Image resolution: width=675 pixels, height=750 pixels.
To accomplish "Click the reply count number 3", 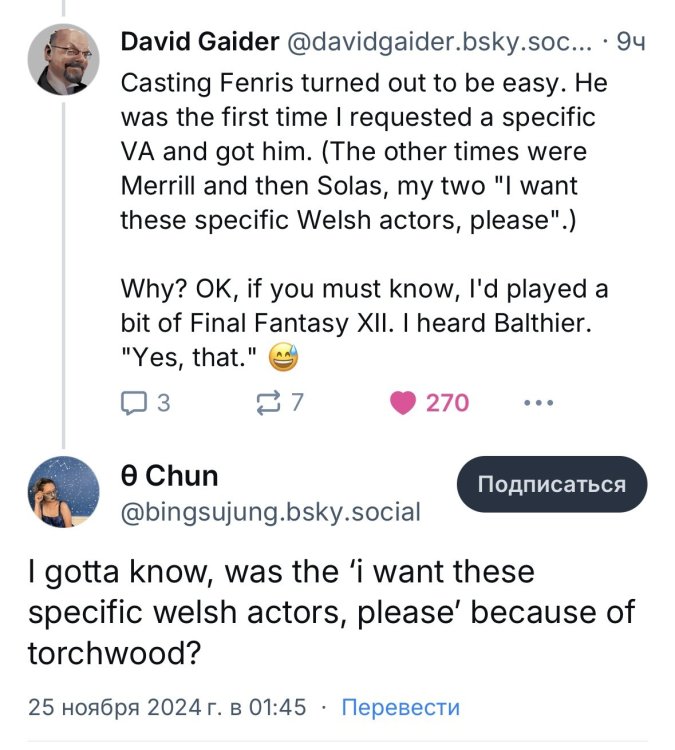I will (x=163, y=403).
